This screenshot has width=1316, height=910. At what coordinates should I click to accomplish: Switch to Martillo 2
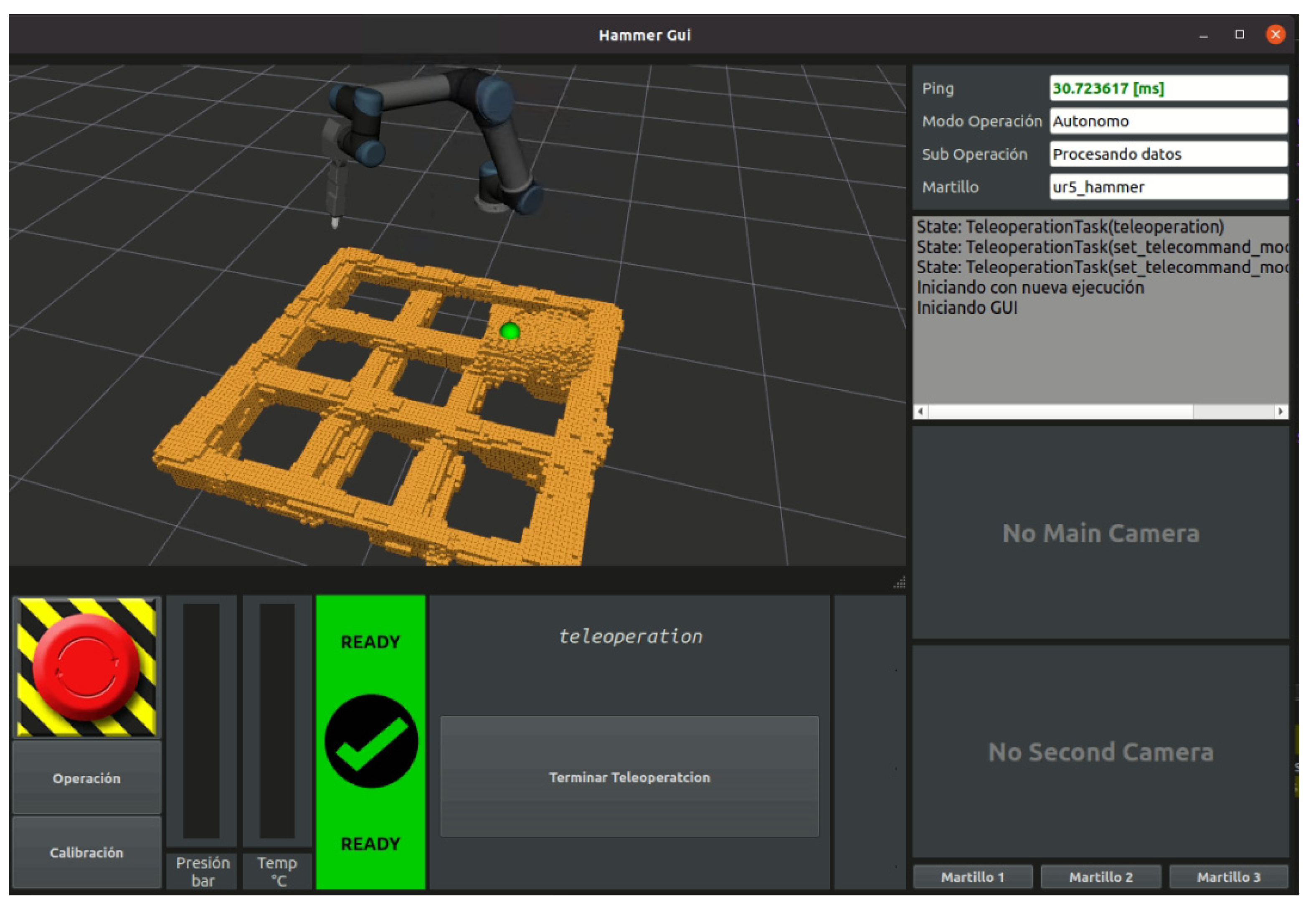pos(1100,877)
